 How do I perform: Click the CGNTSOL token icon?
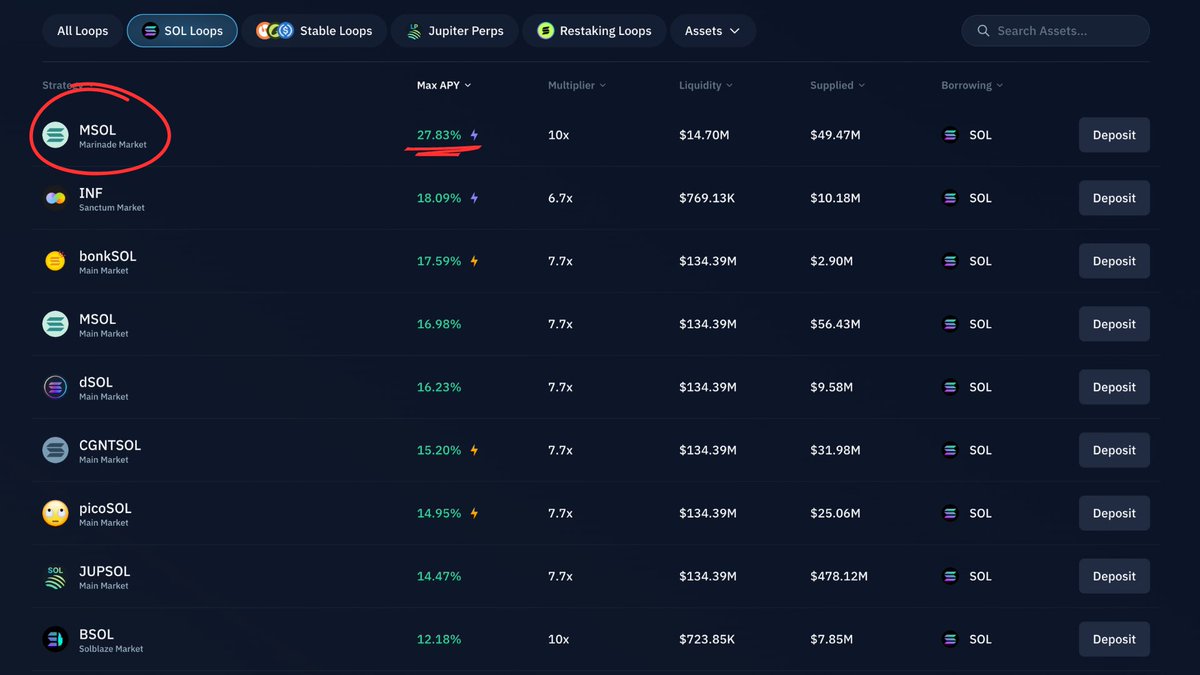pyautogui.click(x=55, y=450)
